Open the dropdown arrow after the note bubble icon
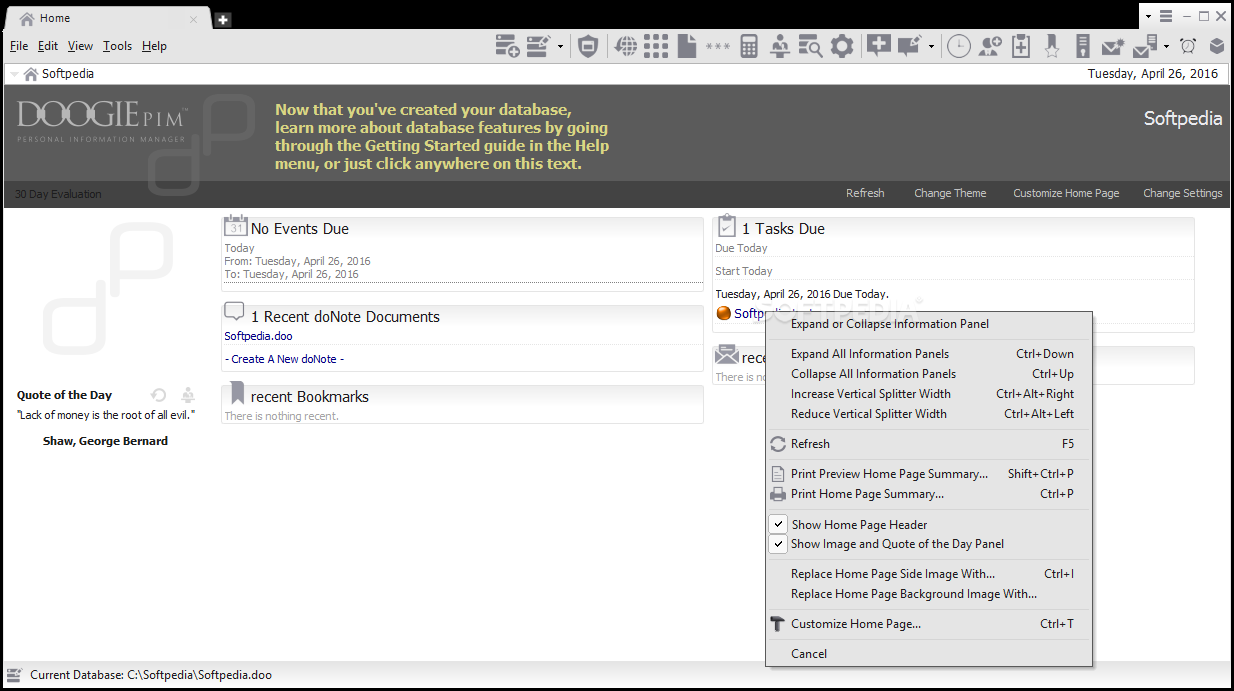 [931, 46]
